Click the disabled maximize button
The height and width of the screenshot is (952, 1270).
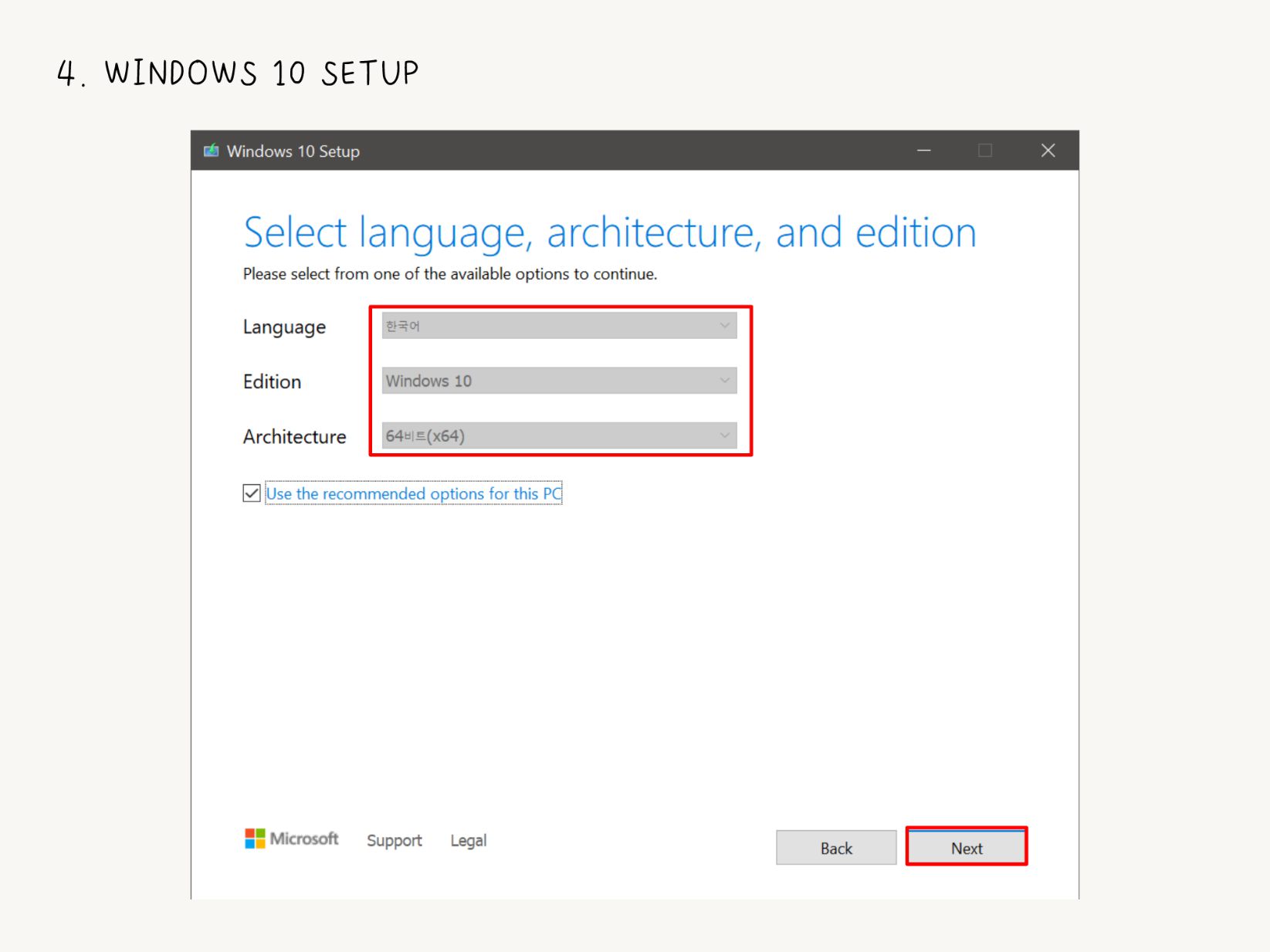tap(985, 151)
